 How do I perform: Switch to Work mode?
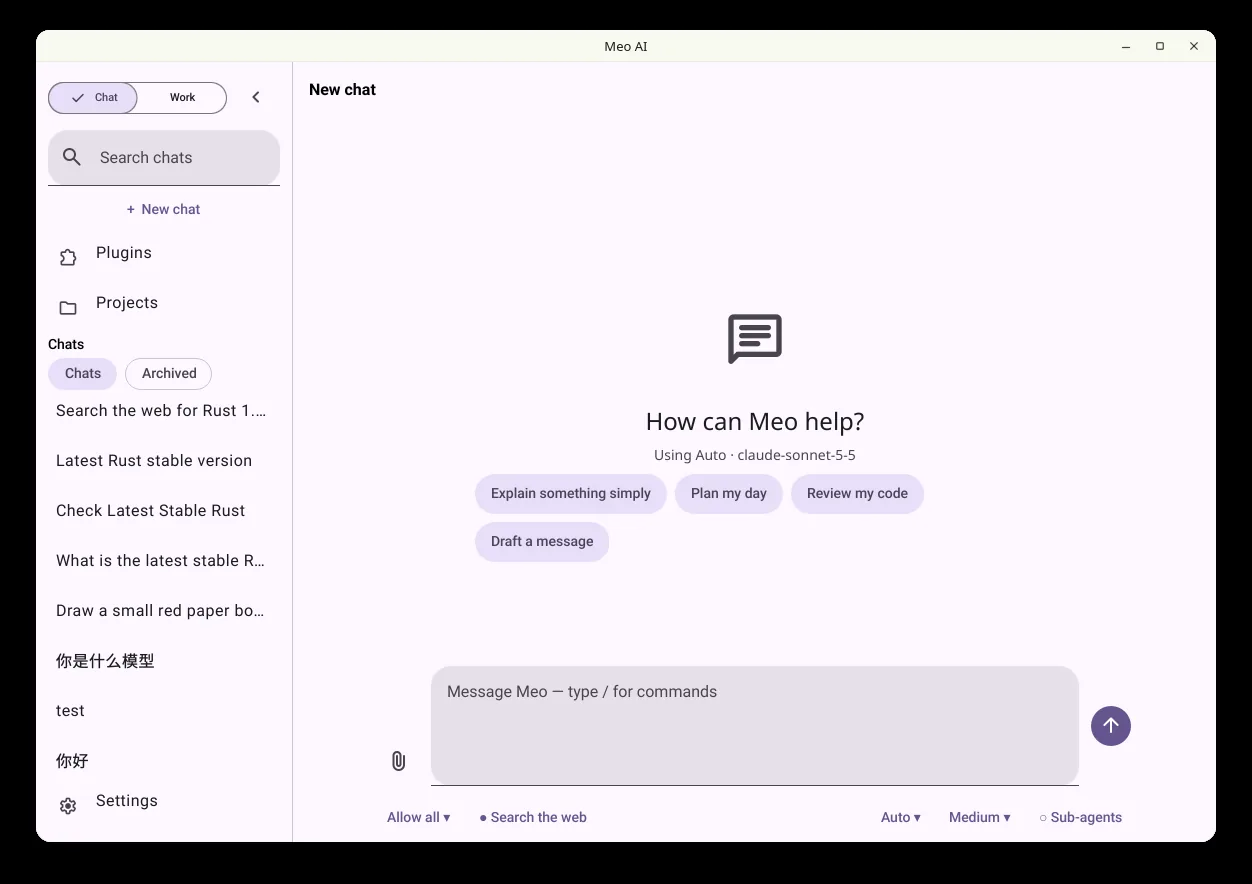(182, 97)
